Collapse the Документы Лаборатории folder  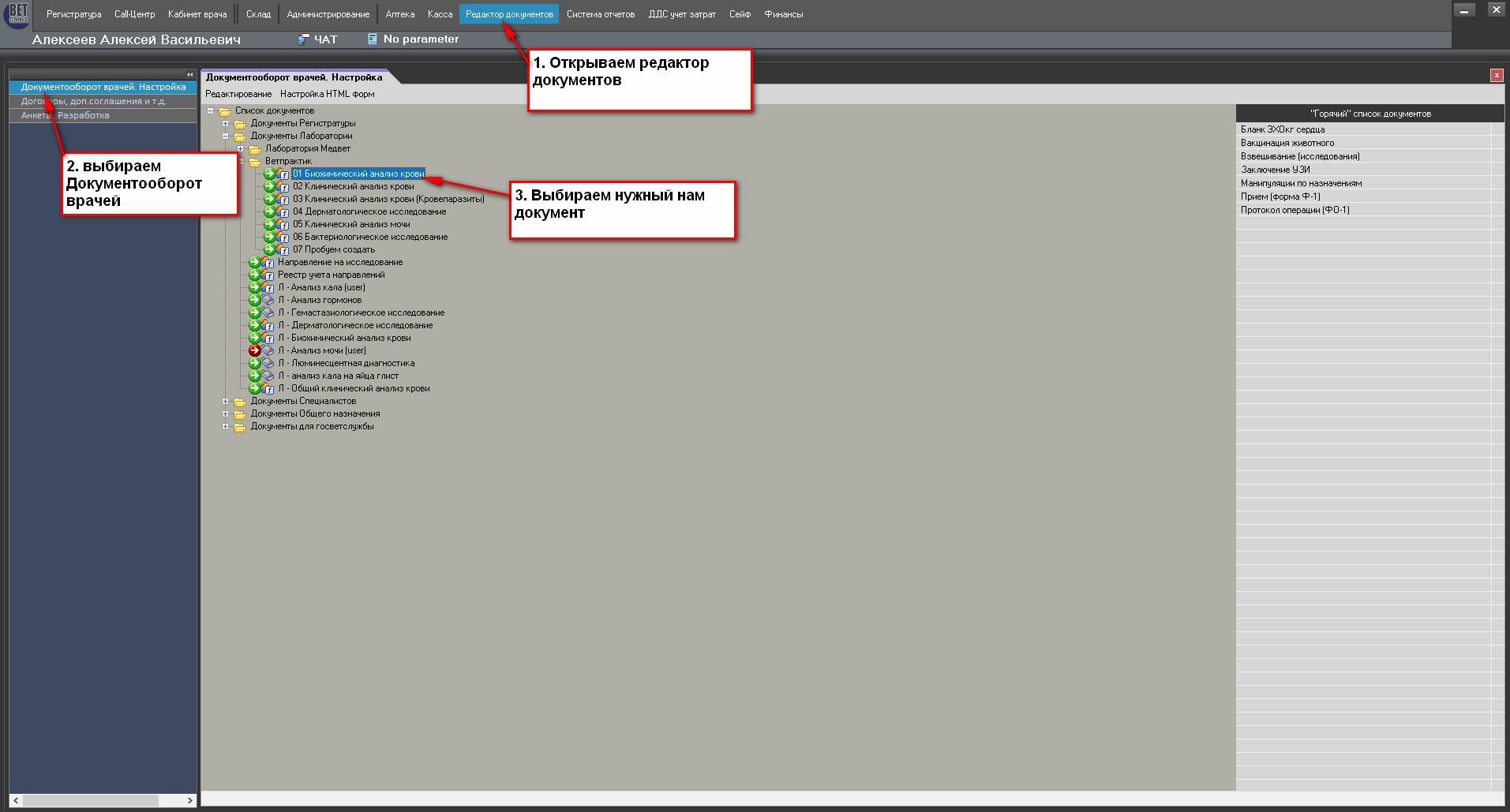point(226,136)
